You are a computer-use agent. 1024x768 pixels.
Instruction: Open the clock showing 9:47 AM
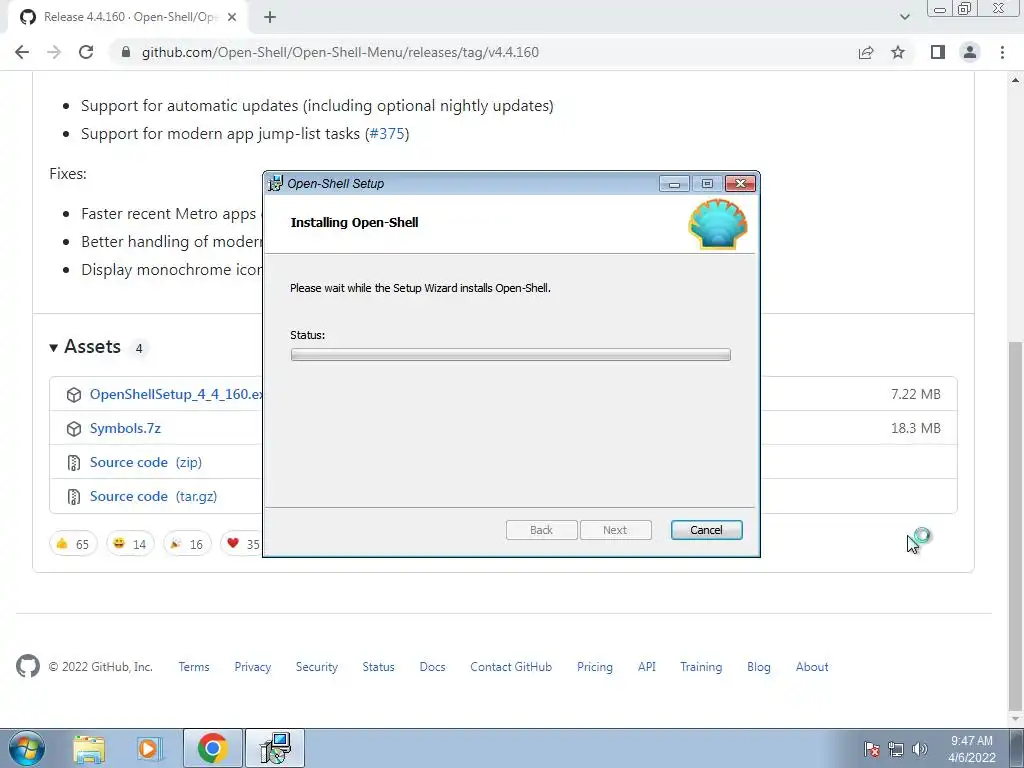click(972, 749)
